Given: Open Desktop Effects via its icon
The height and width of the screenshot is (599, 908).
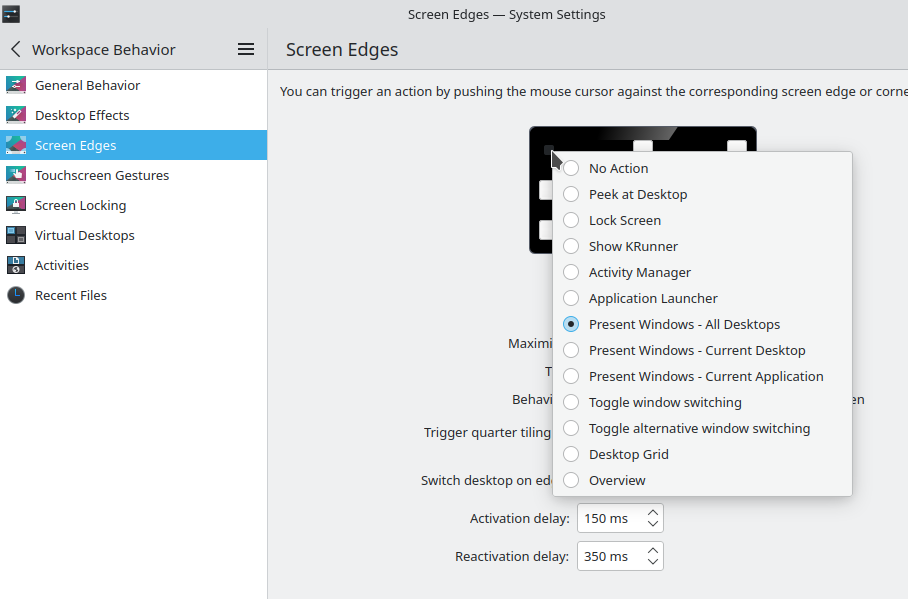Looking at the screenshot, I should tap(16, 115).
